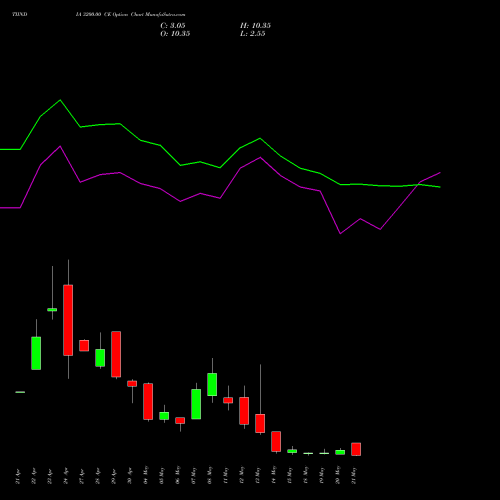This screenshot has height=500, width=500.
Task: Click the 27 Apr date label
Action: (82, 476)
